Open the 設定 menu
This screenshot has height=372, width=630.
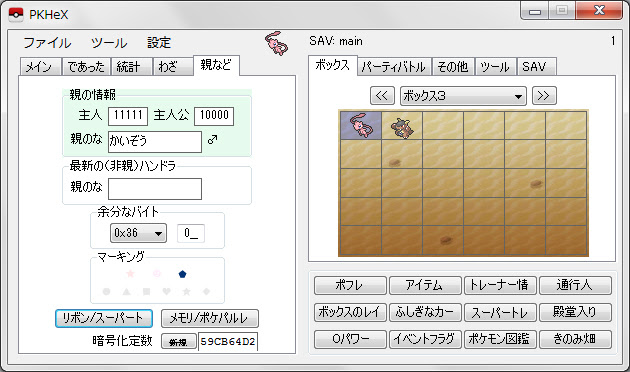(x=159, y=43)
